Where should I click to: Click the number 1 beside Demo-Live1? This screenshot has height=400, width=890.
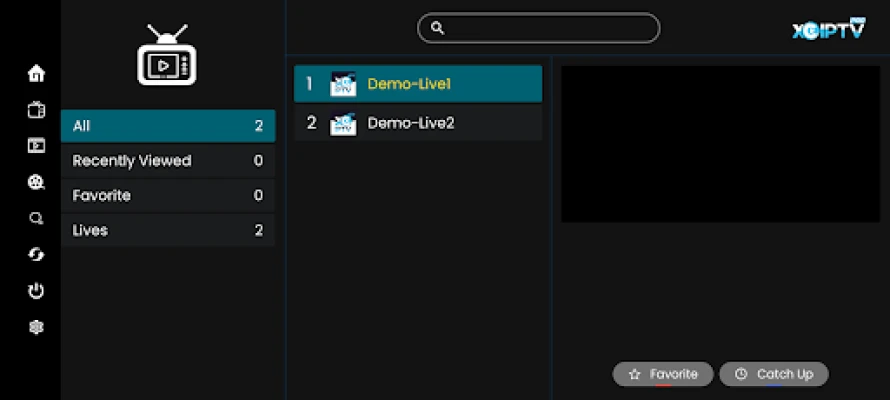pos(309,84)
